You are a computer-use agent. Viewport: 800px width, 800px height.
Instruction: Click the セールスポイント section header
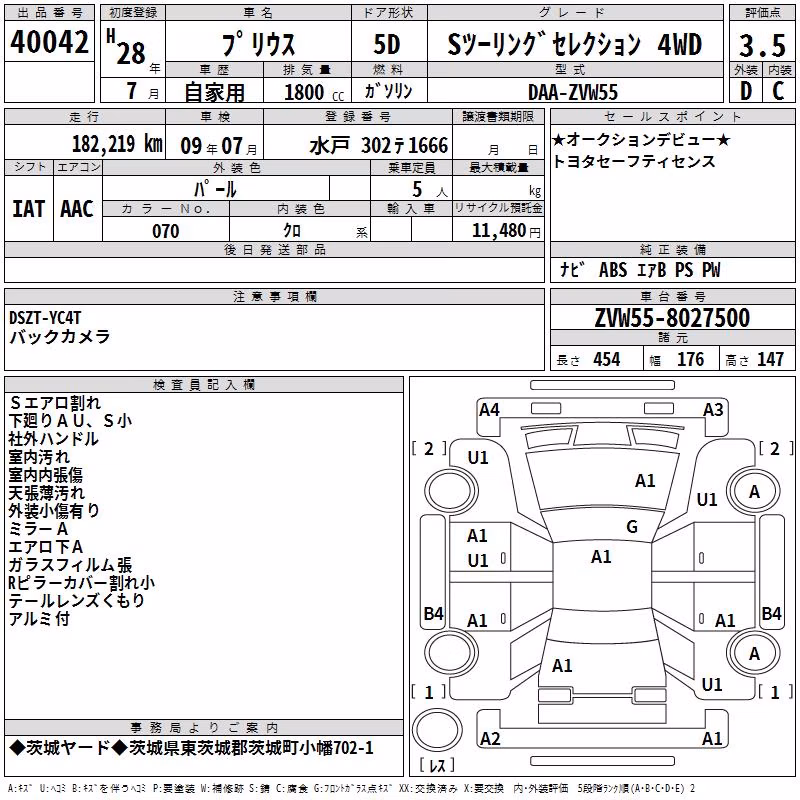pyautogui.click(x=672, y=117)
